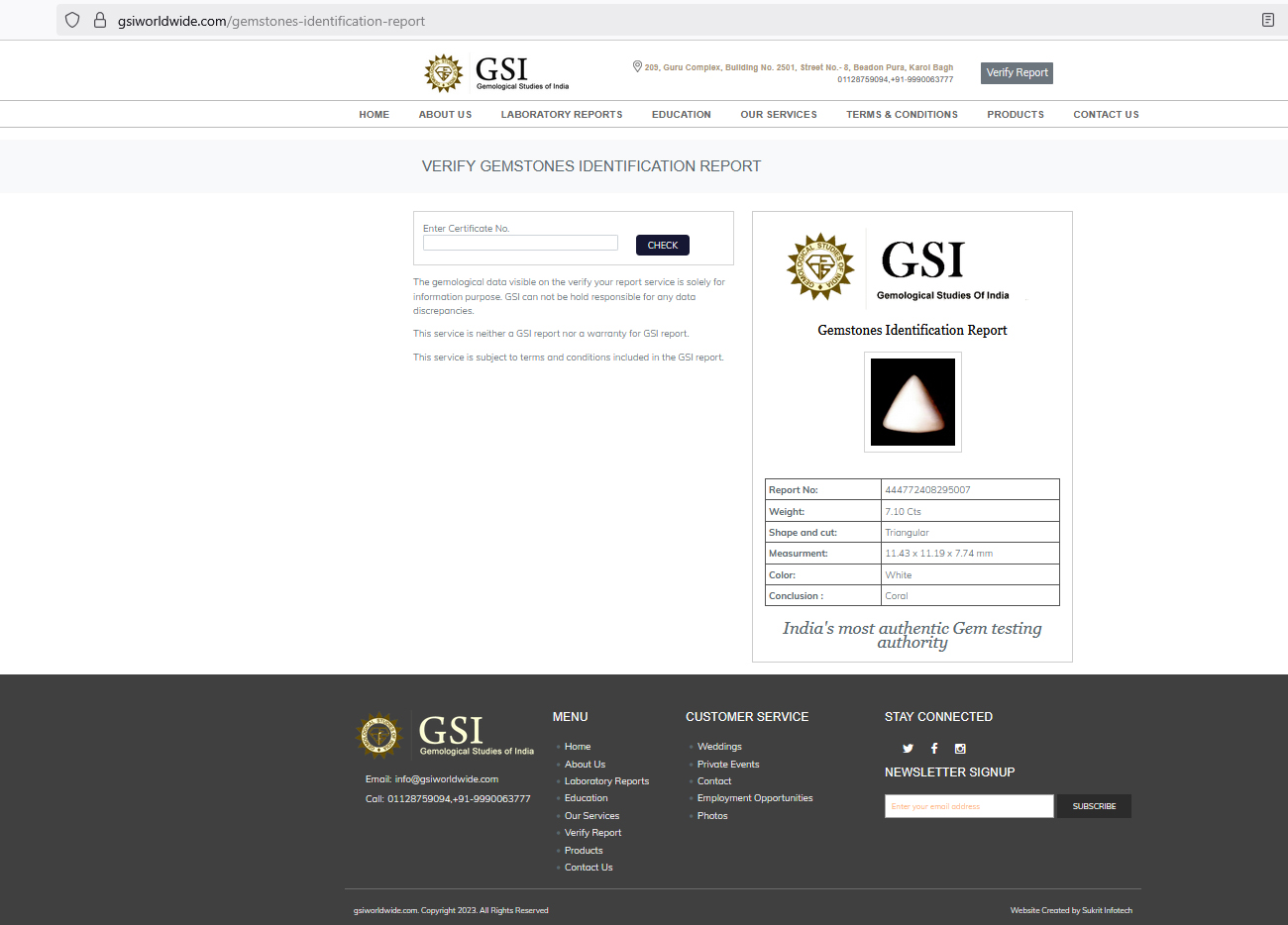1288x925 pixels.
Task: Open the footer About Us link
Action: coord(585,765)
